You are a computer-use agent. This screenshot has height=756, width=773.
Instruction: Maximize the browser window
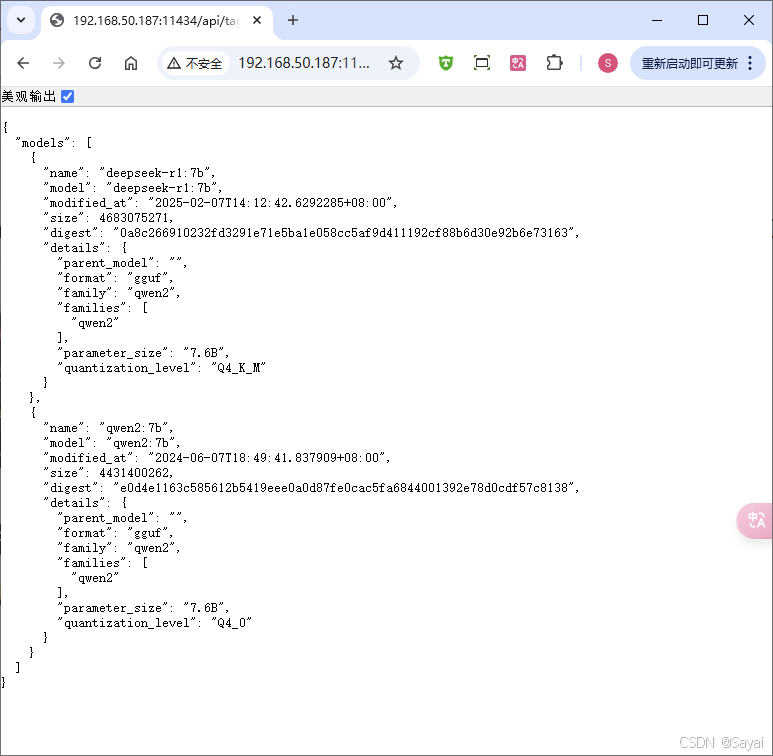point(703,20)
